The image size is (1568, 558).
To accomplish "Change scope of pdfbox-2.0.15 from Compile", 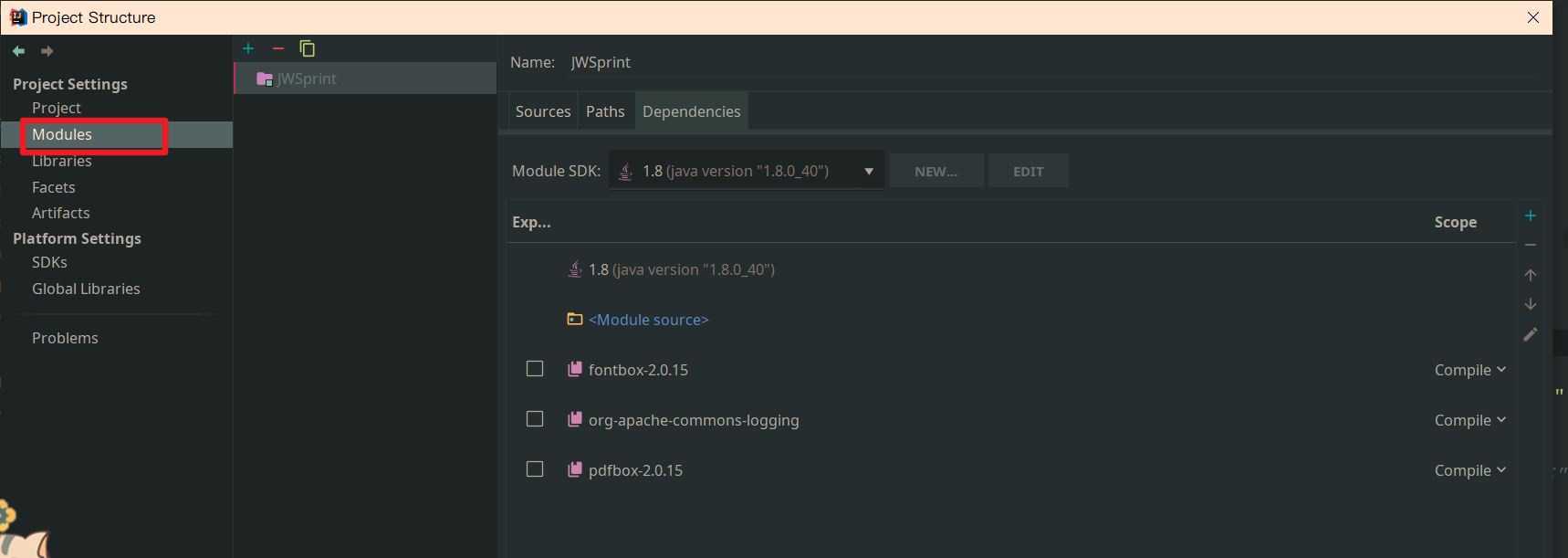I will click(x=1469, y=470).
